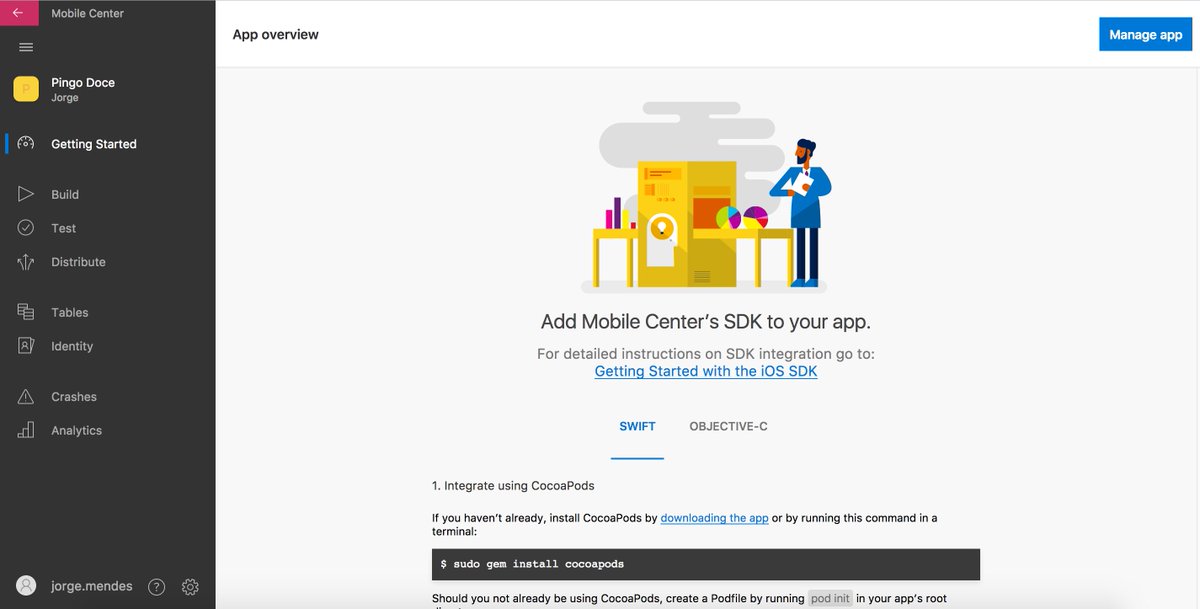Click the Tables icon in sidebar

click(x=26, y=312)
